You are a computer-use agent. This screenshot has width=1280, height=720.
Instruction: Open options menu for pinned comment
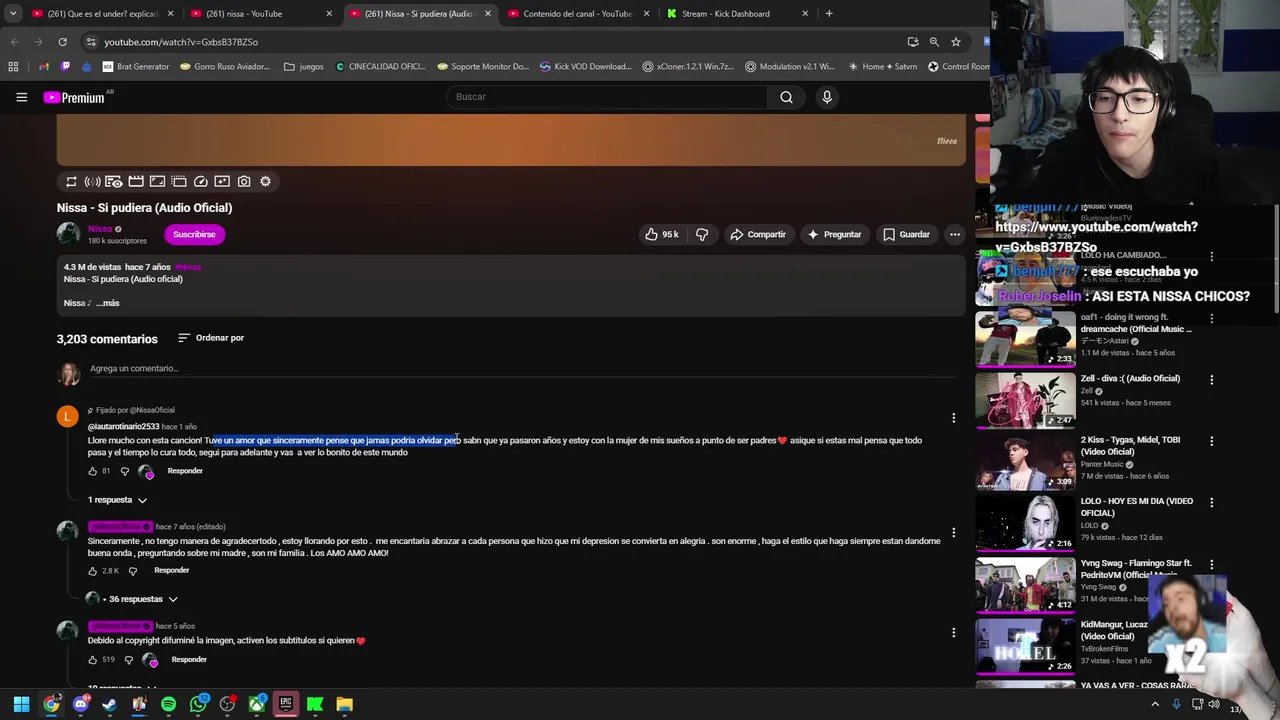coord(953,418)
